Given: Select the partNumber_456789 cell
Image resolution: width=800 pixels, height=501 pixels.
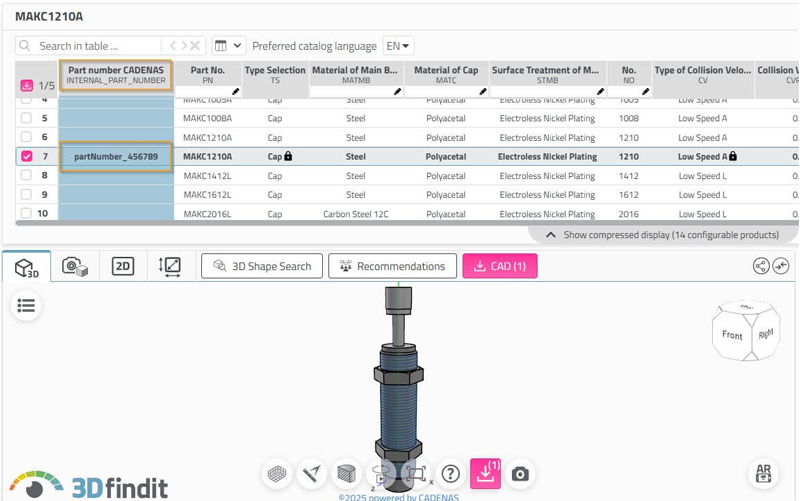Looking at the screenshot, I should pos(116,157).
